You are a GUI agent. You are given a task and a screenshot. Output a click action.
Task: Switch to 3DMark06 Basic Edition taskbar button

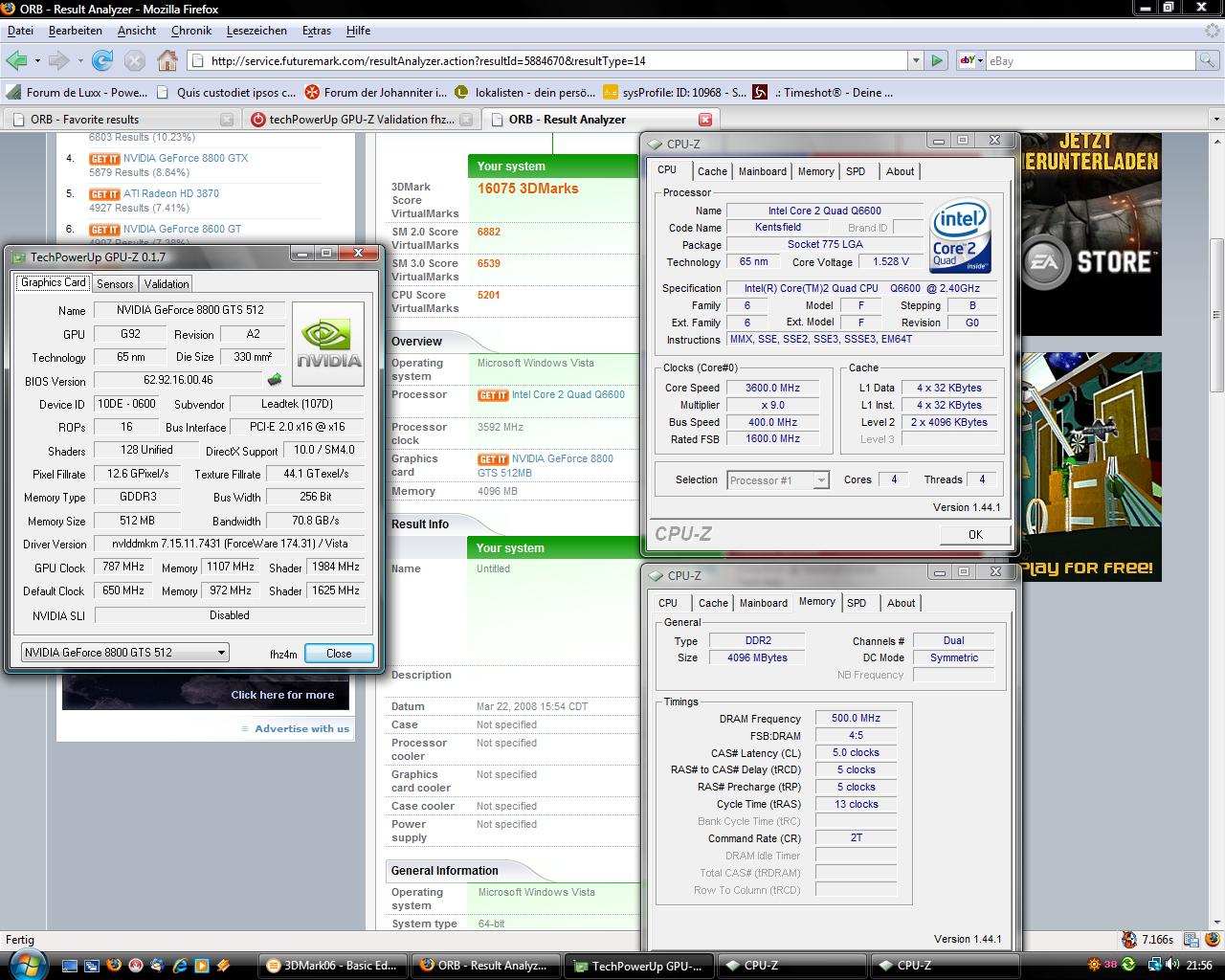333,966
